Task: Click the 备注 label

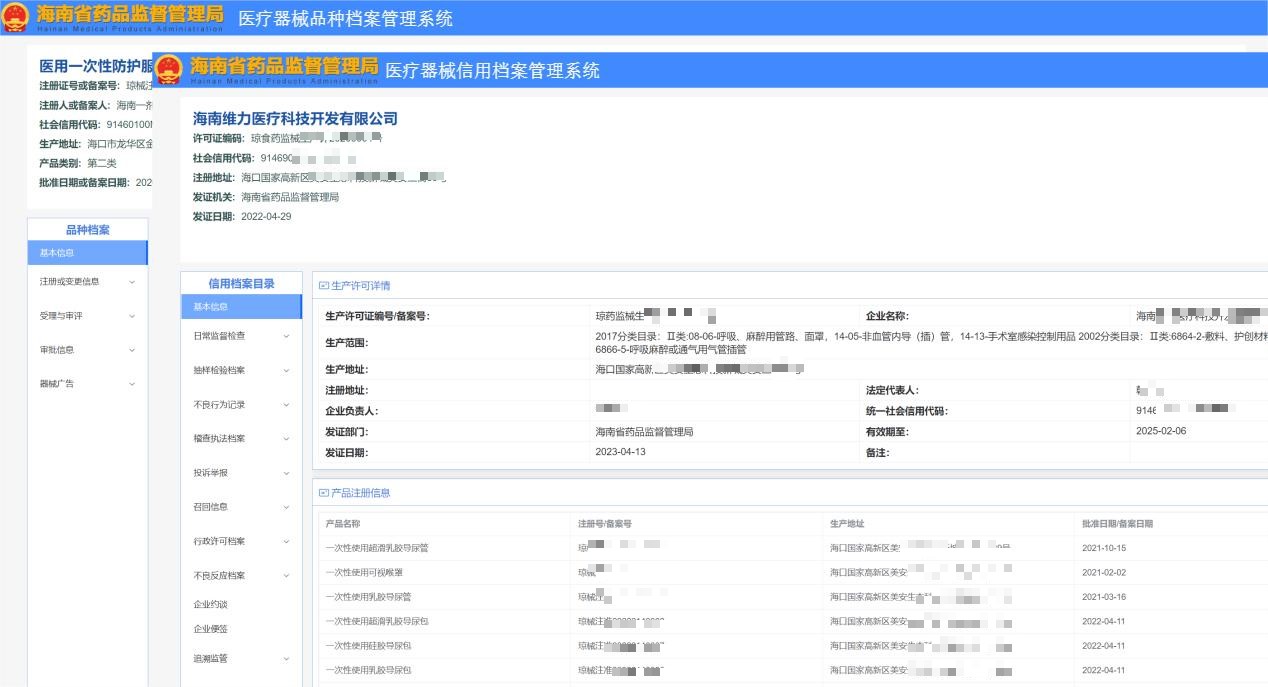Action: pos(877,453)
